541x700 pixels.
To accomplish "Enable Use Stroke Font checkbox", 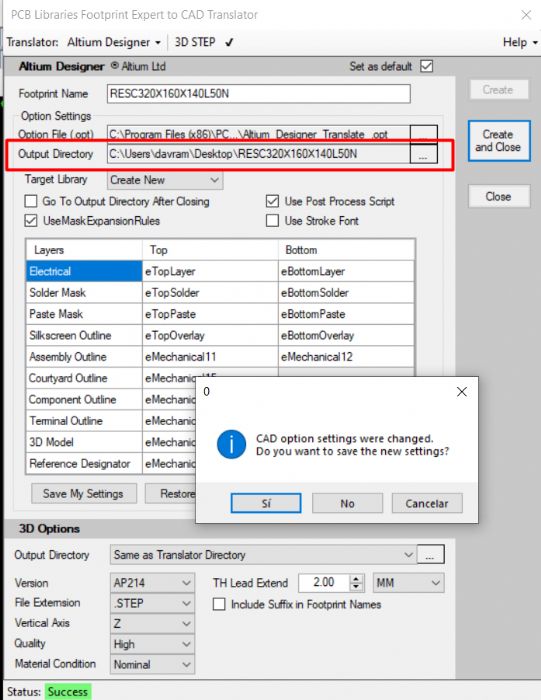I will coord(272,221).
